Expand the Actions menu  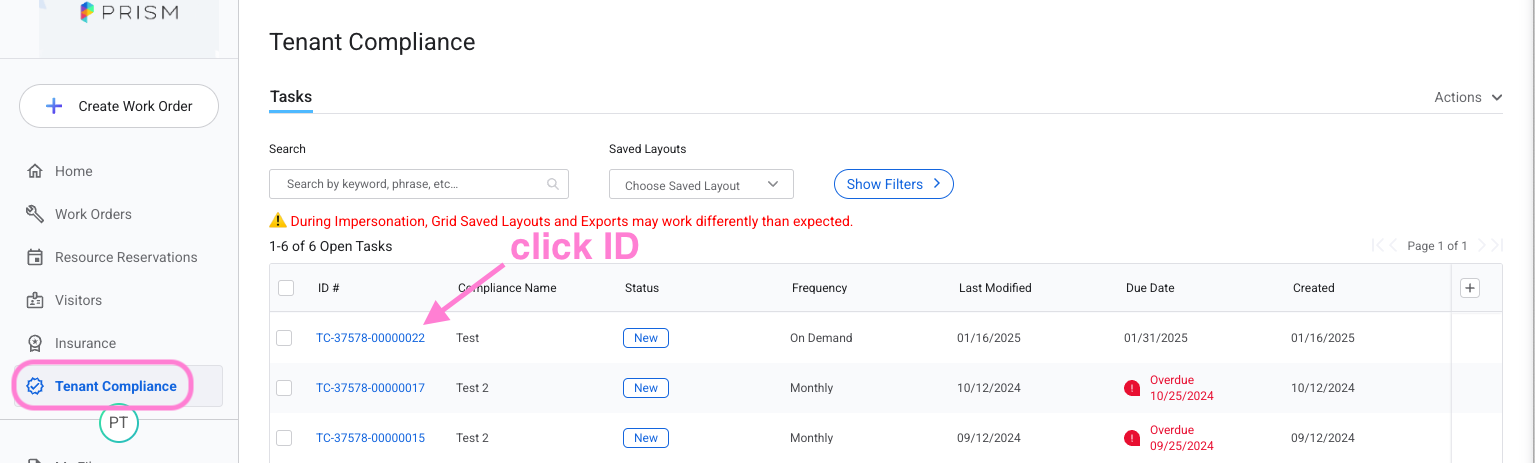click(1468, 97)
